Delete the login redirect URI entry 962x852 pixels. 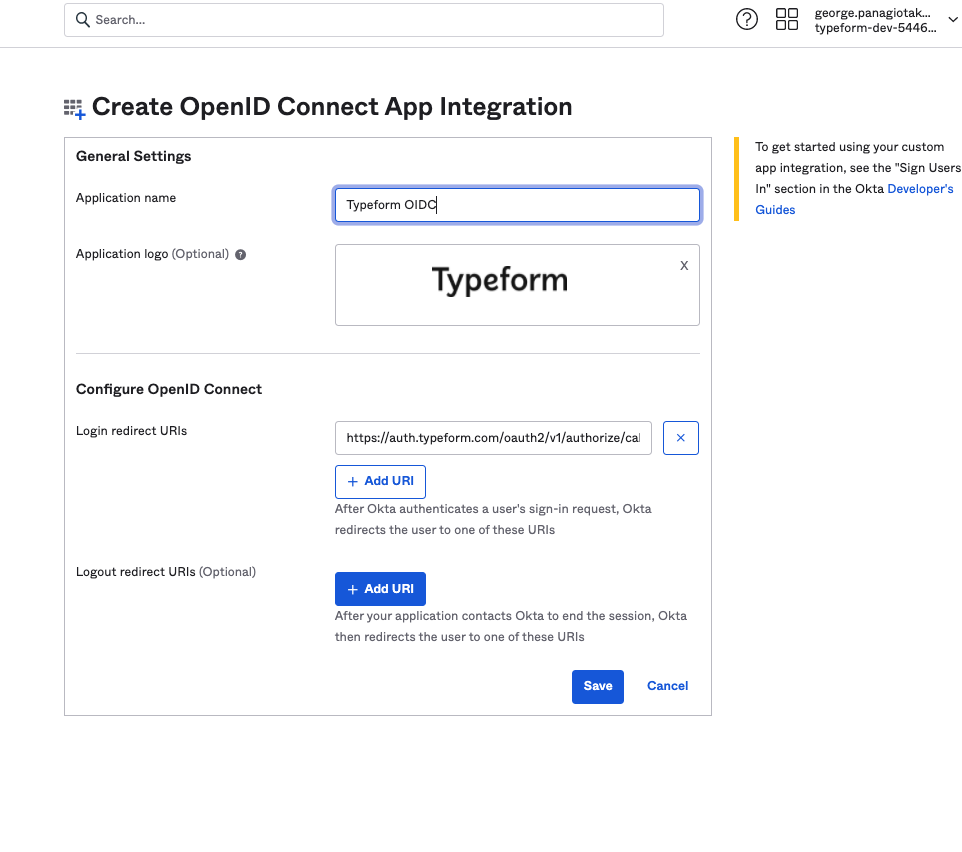[x=680, y=438]
